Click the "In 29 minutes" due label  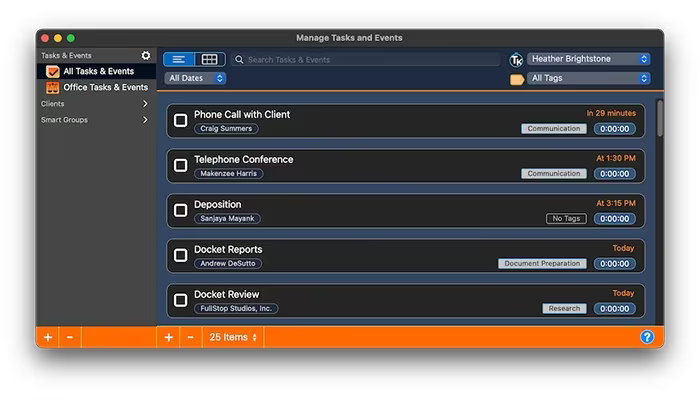(x=611, y=113)
